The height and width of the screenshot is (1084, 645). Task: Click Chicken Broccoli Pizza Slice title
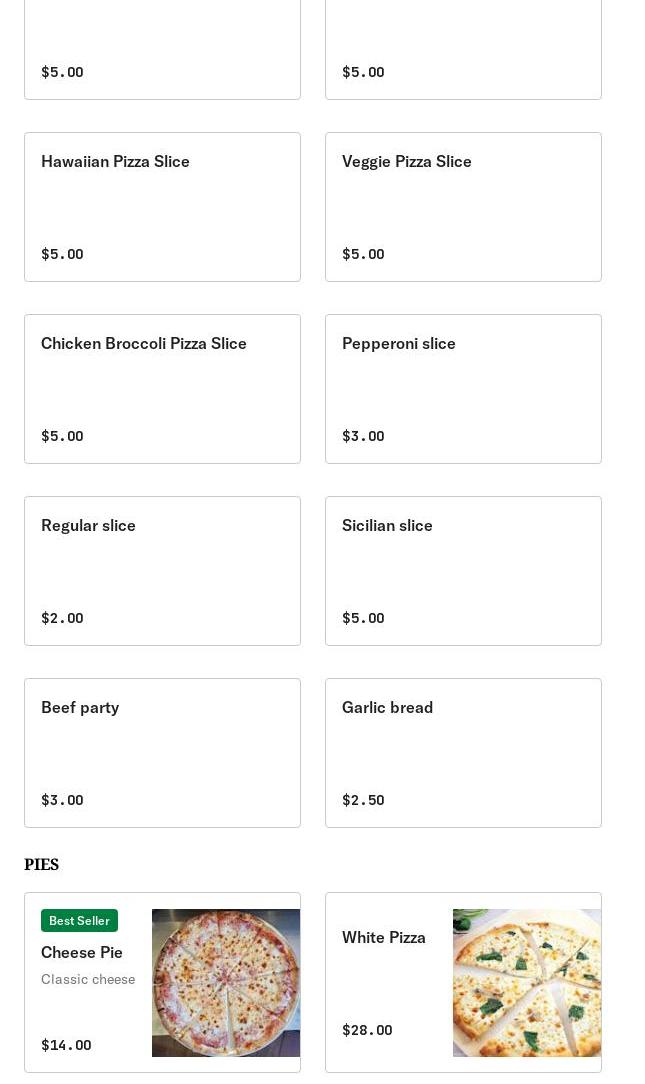pyautogui.click(x=144, y=343)
